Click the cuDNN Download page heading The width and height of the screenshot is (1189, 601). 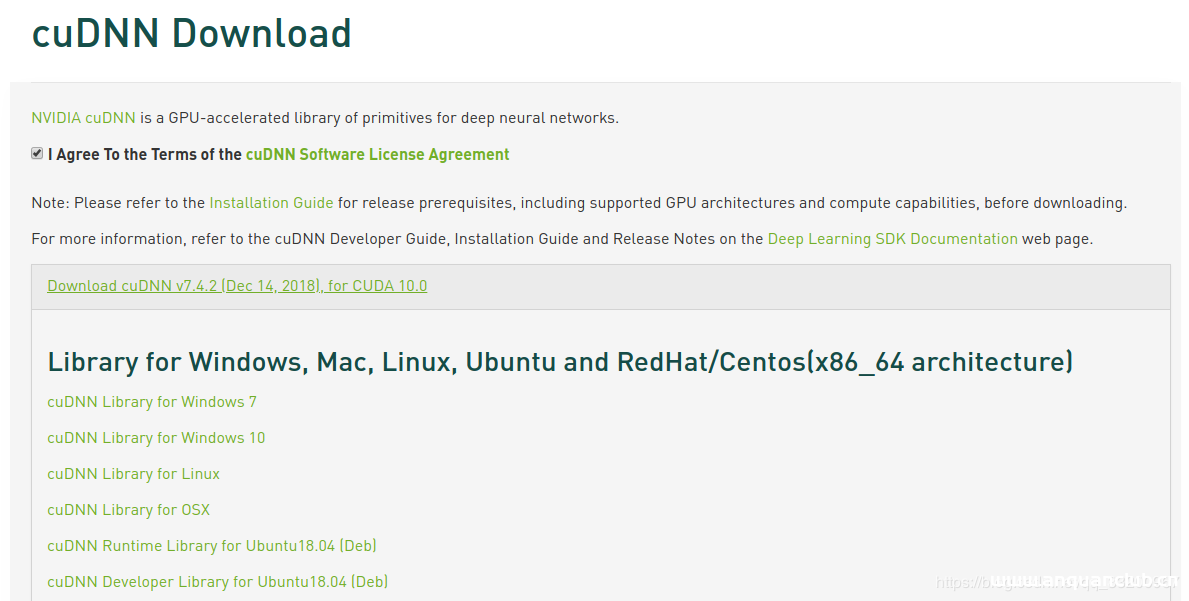191,33
